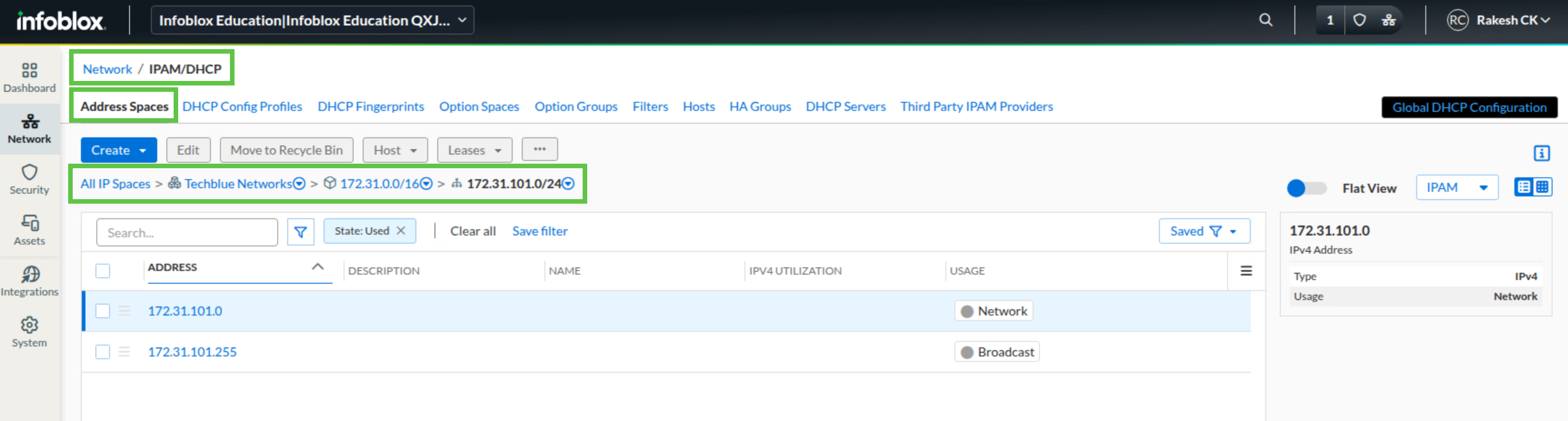Focus the Search input field
The height and width of the screenshot is (421, 1568).
point(187,232)
